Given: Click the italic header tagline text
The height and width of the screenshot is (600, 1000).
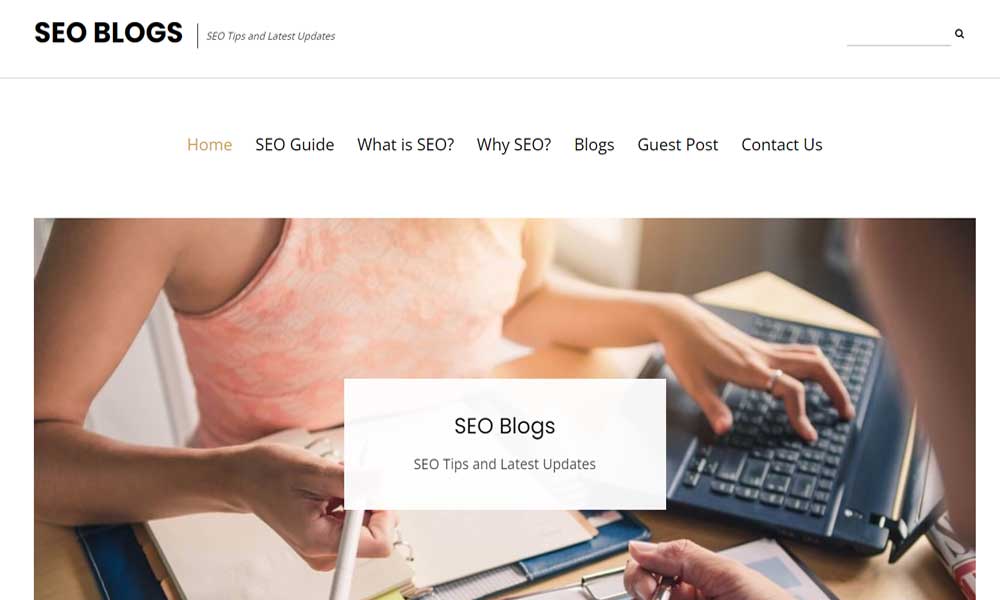Looking at the screenshot, I should point(270,36).
